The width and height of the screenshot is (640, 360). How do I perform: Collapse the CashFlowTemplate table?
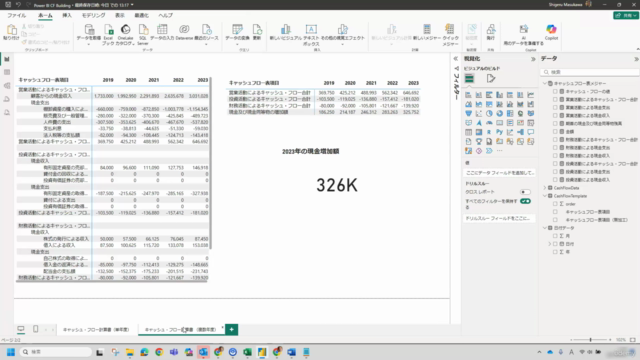pyautogui.click(x=545, y=196)
